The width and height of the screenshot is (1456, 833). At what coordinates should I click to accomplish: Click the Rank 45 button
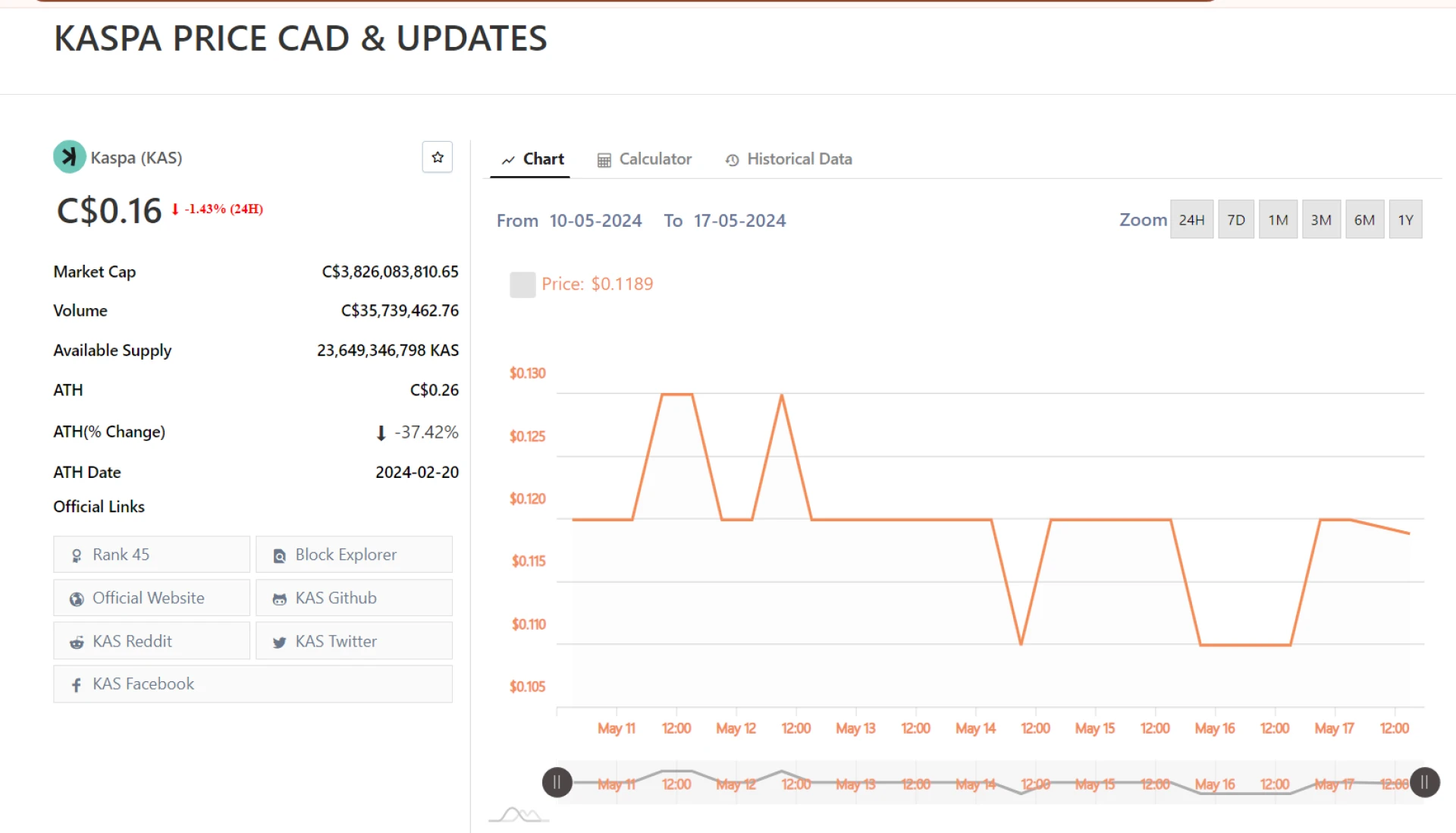pos(151,555)
